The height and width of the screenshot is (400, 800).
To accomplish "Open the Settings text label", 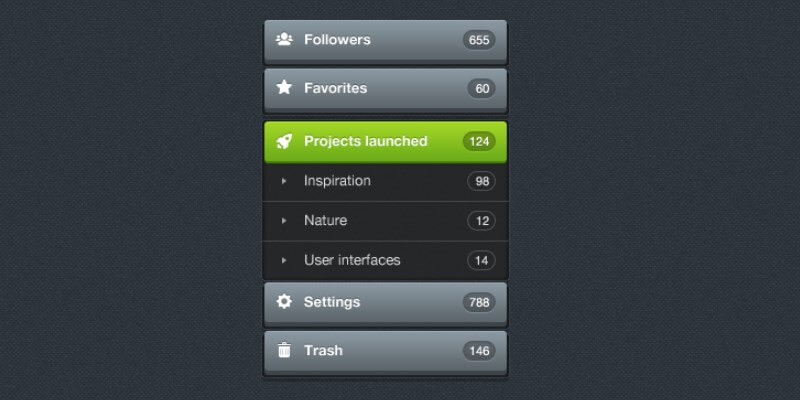I will pyautogui.click(x=332, y=301).
